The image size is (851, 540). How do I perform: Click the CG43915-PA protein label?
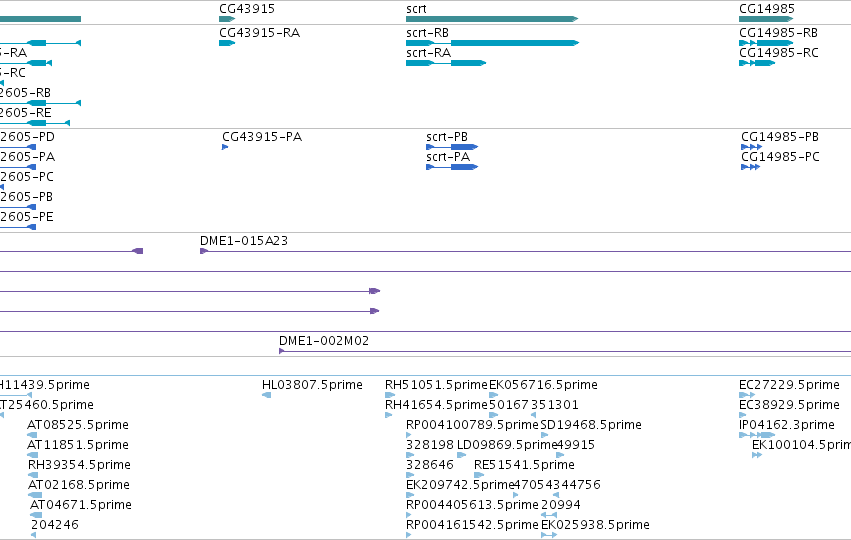[x=262, y=137]
